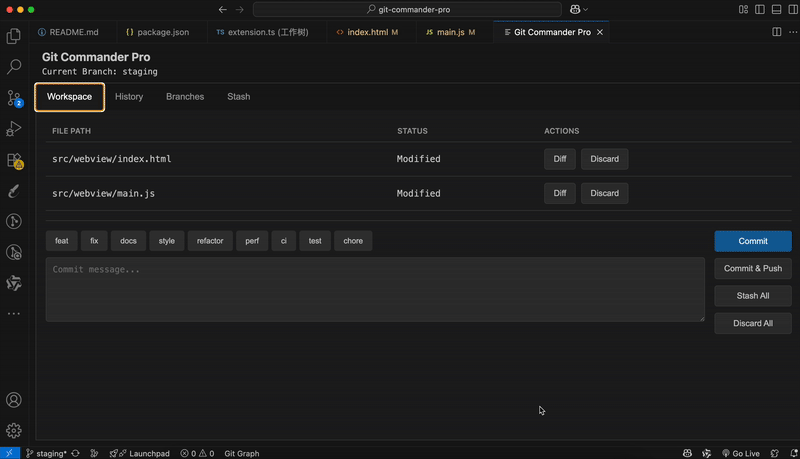
Task: Discard changes to src/webview/index.html
Action: (x=605, y=159)
